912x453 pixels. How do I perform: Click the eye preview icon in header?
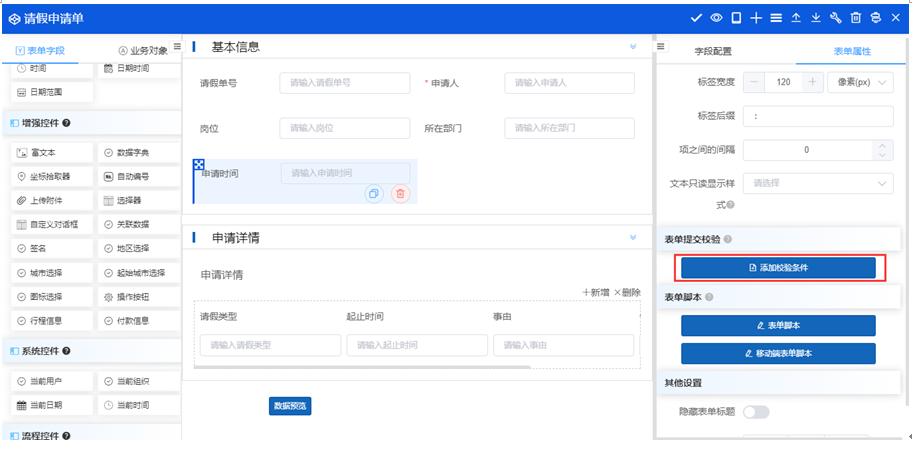716,18
